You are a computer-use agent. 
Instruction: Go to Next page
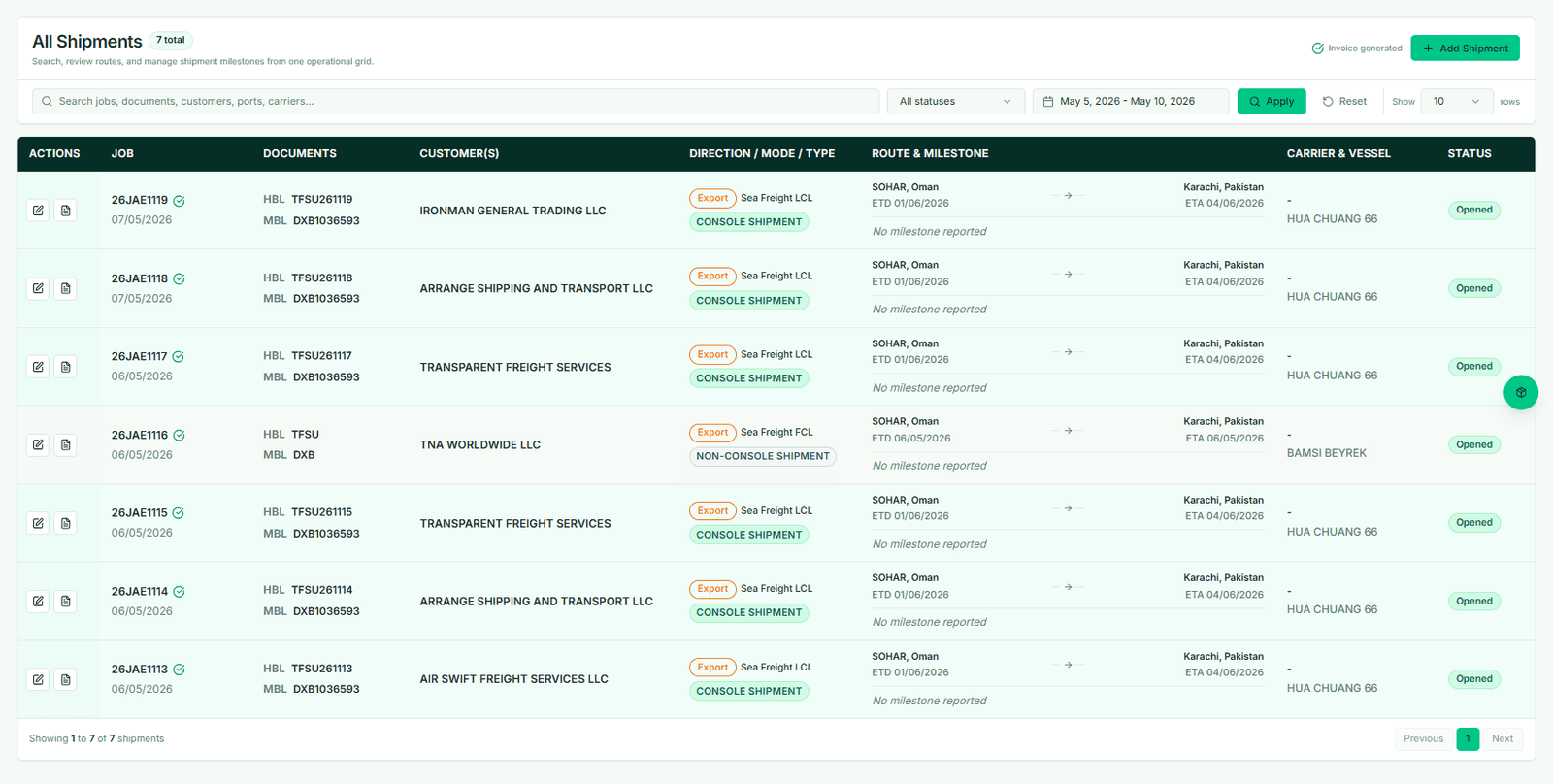coord(1503,738)
